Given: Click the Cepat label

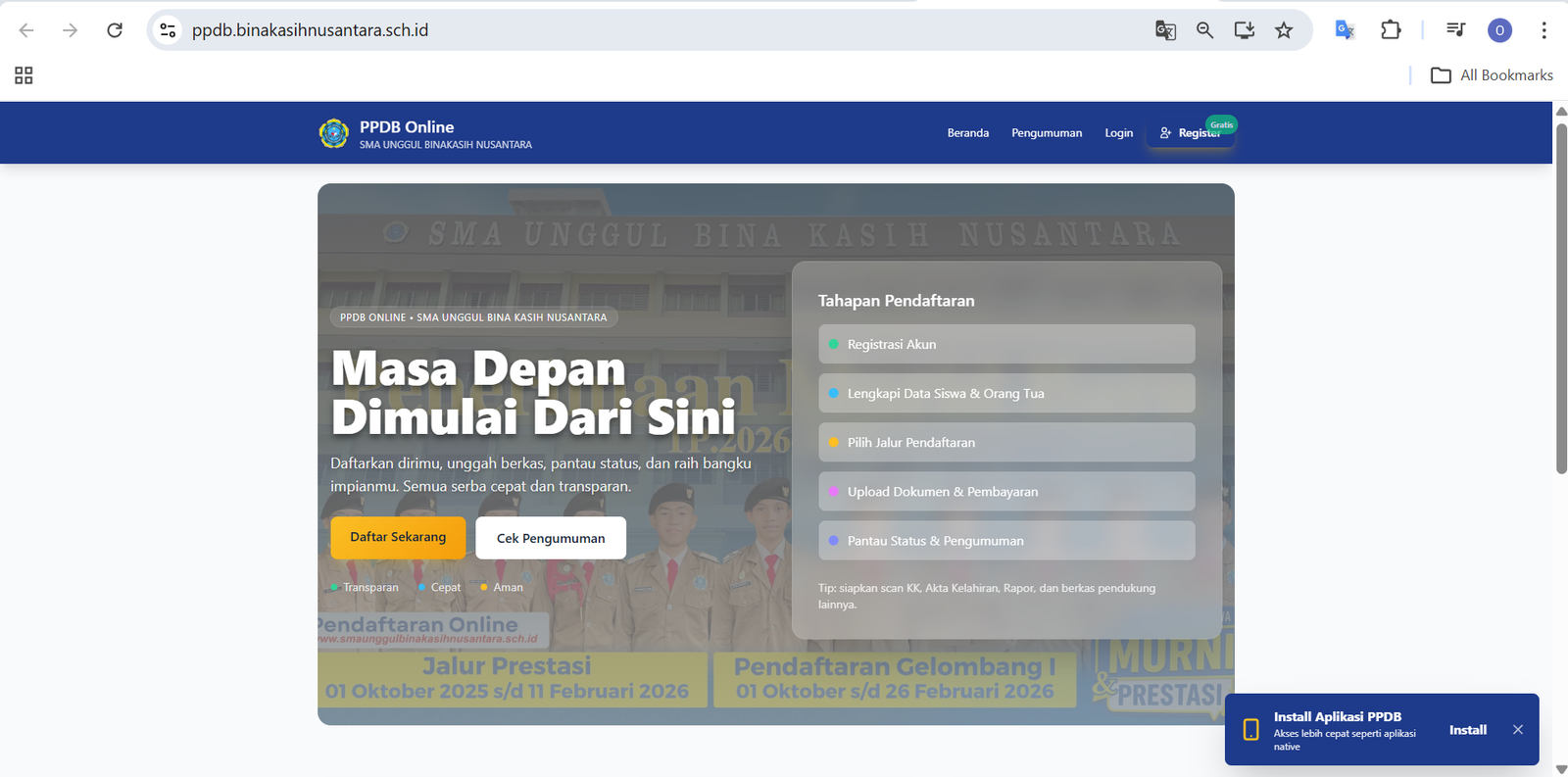Looking at the screenshot, I should (x=445, y=588).
